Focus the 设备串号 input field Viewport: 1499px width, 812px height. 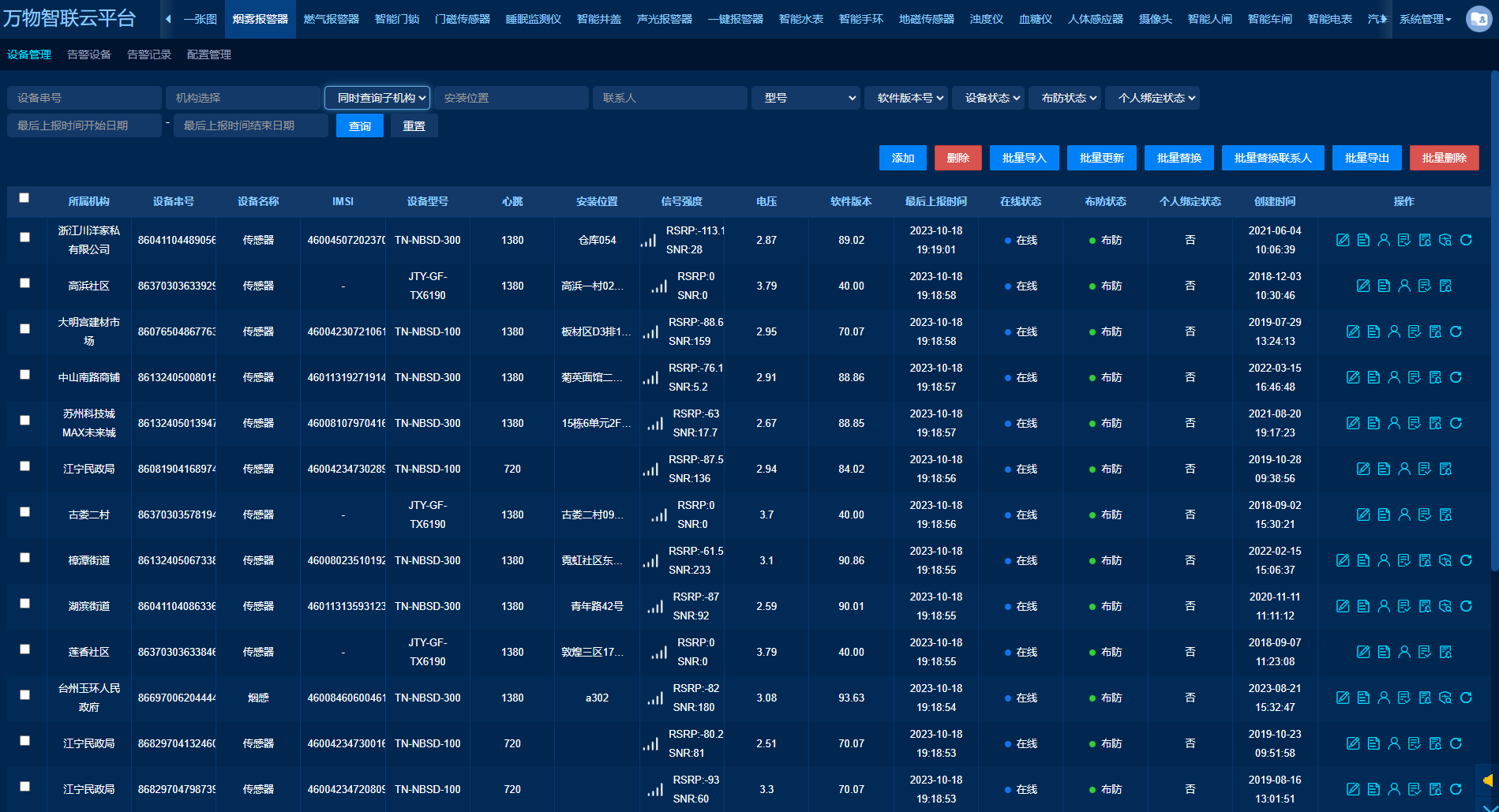(x=84, y=98)
